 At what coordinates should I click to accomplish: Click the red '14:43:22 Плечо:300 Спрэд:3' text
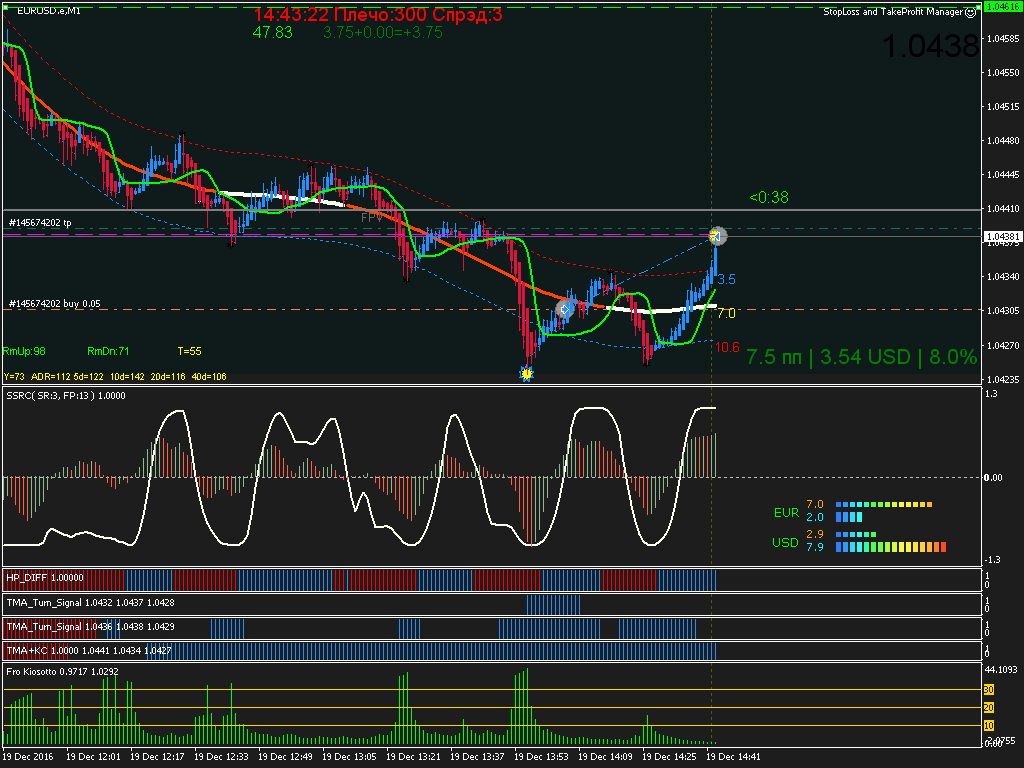click(x=378, y=14)
